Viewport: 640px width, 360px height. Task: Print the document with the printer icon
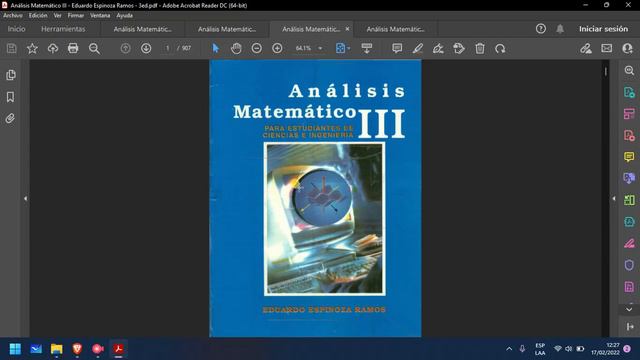73,48
